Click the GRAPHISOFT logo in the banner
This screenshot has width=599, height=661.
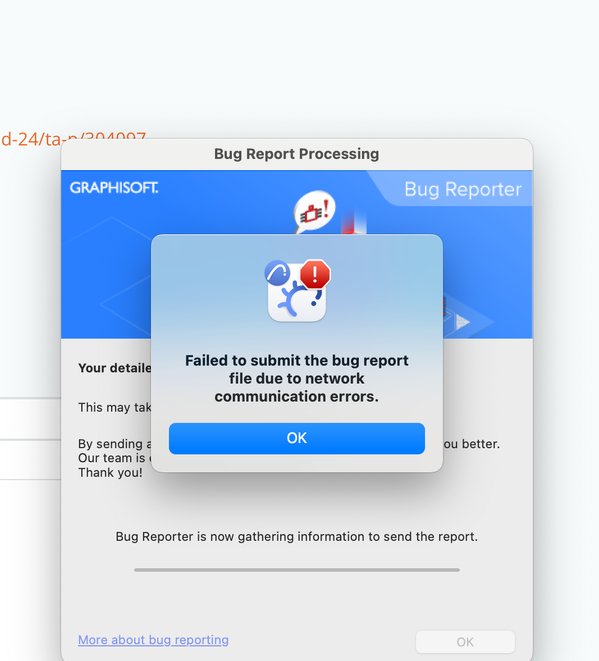tap(114, 188)
